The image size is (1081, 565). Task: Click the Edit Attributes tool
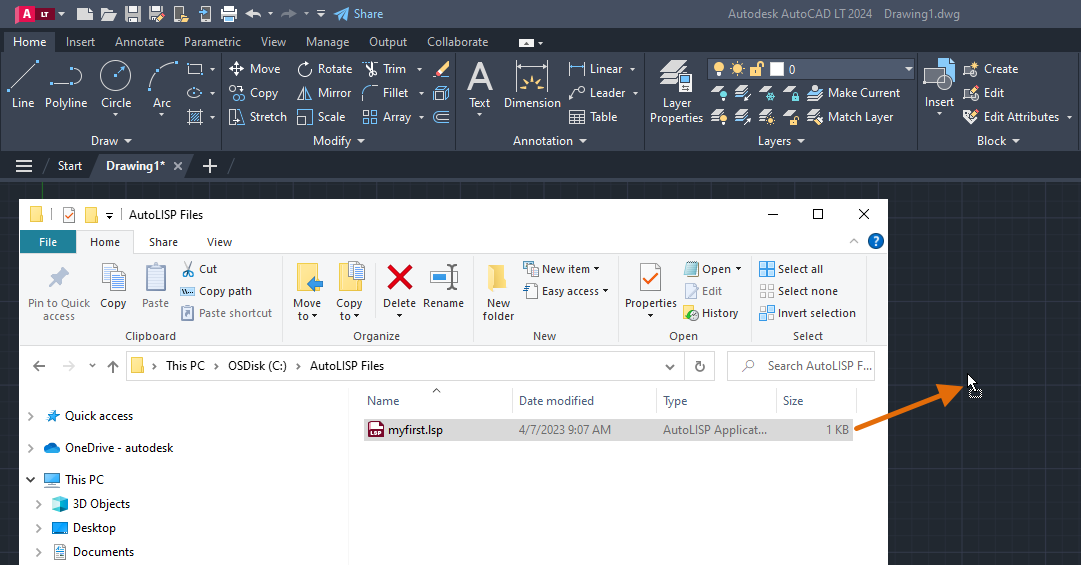tap(1011, 117)
